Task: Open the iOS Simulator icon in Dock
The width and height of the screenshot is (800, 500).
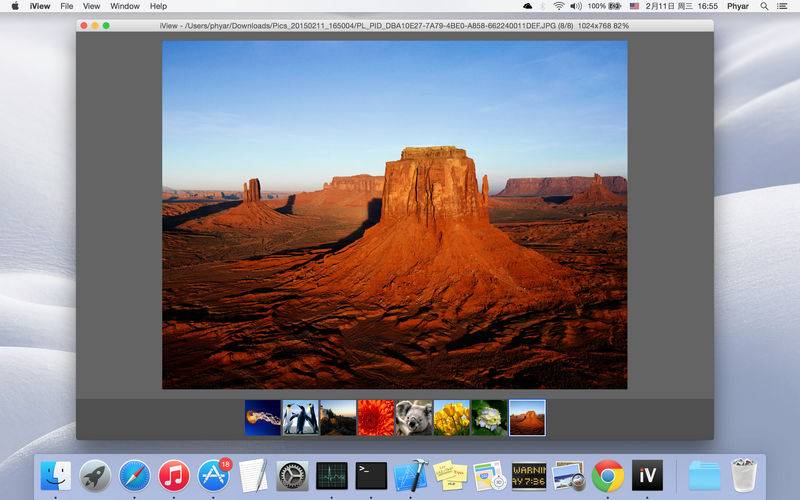Action: [489, 476]
